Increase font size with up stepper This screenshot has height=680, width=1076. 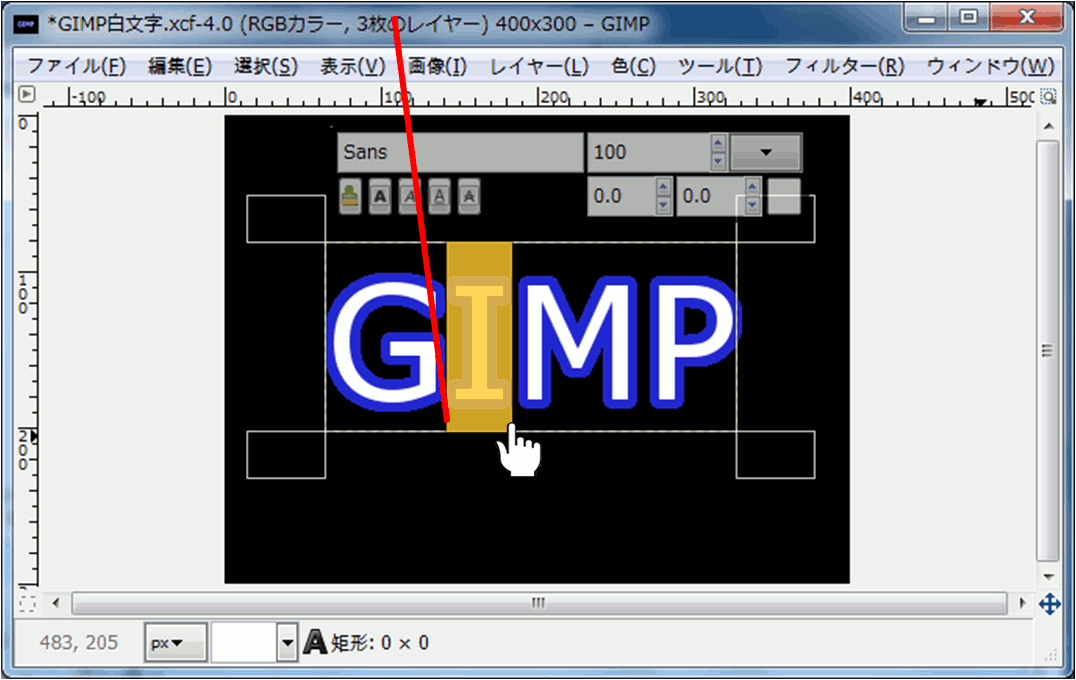point(717,144)
